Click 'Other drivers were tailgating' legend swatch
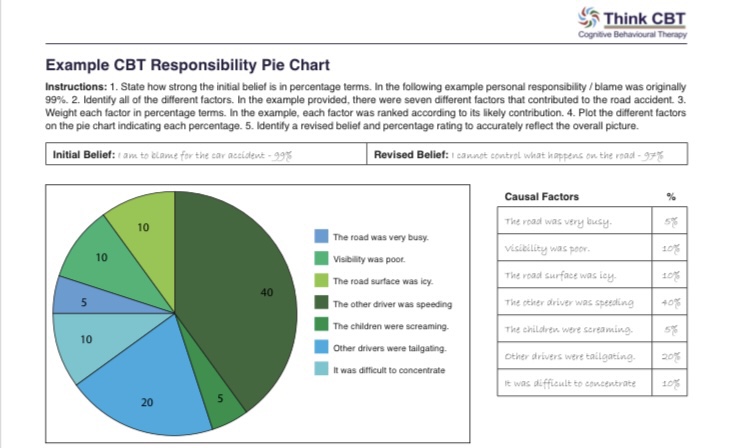This screenshot has width=730, height=448. (321, 347)
